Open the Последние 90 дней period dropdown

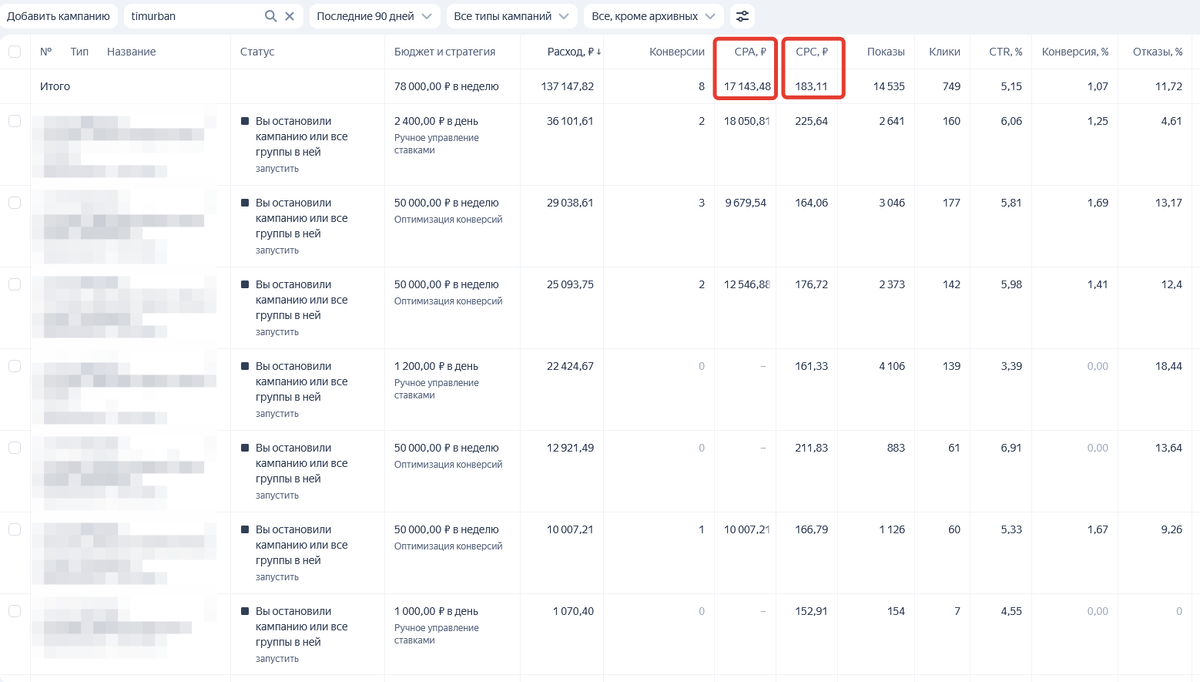pos(375,16)
